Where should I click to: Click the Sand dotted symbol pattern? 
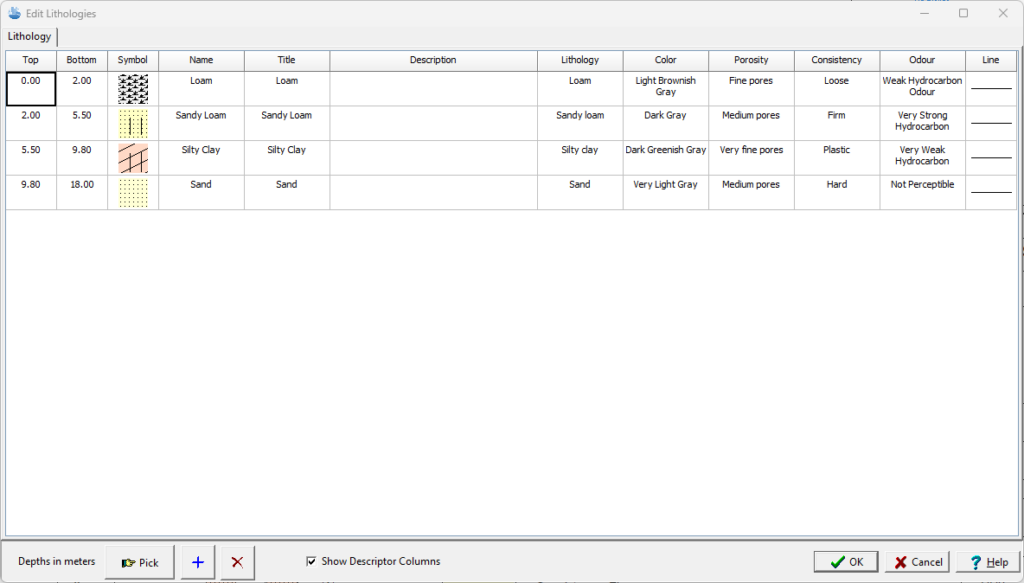[133, 192]
